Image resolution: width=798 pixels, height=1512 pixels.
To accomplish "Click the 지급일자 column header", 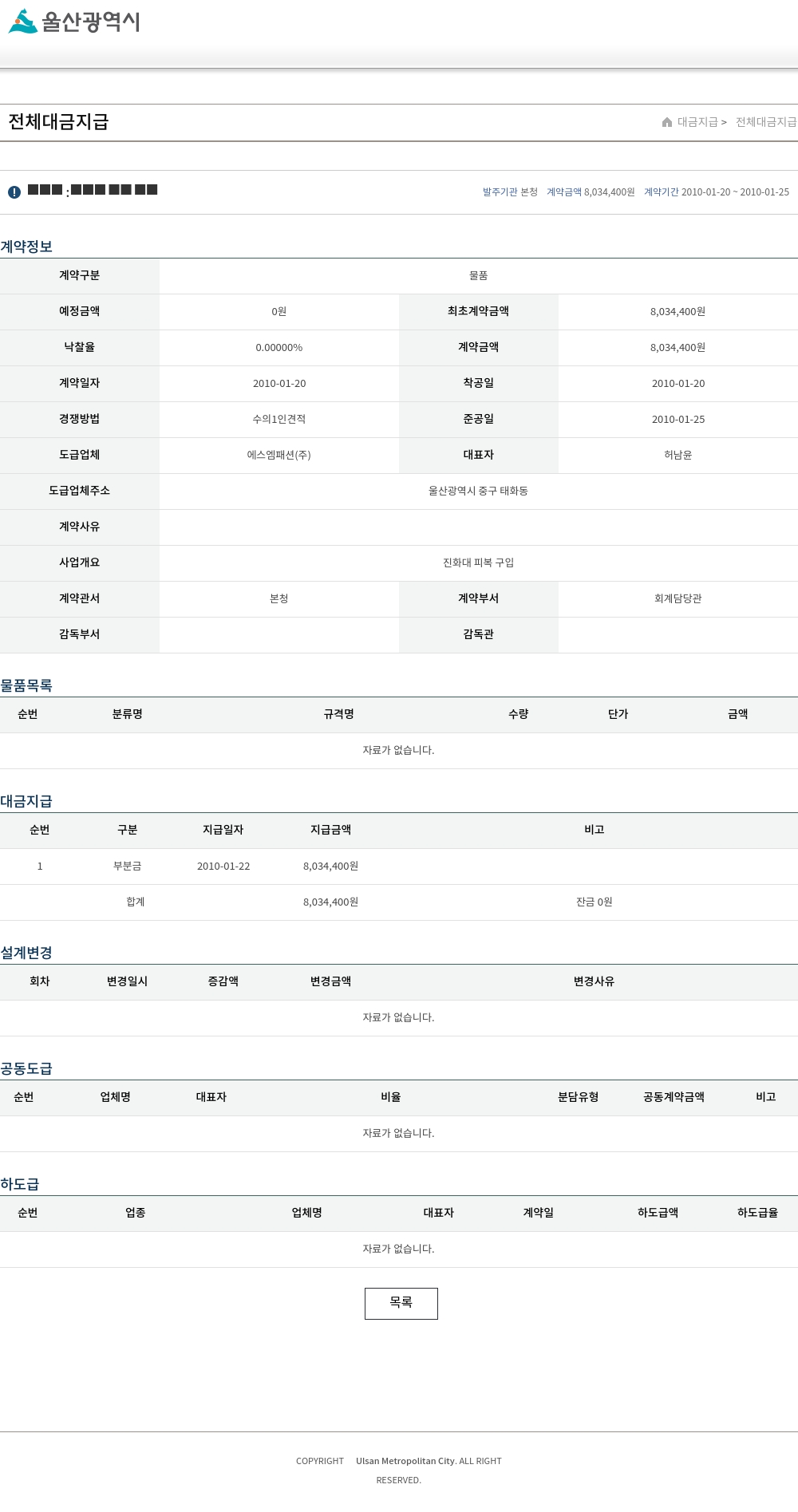I will coord(223,830).
